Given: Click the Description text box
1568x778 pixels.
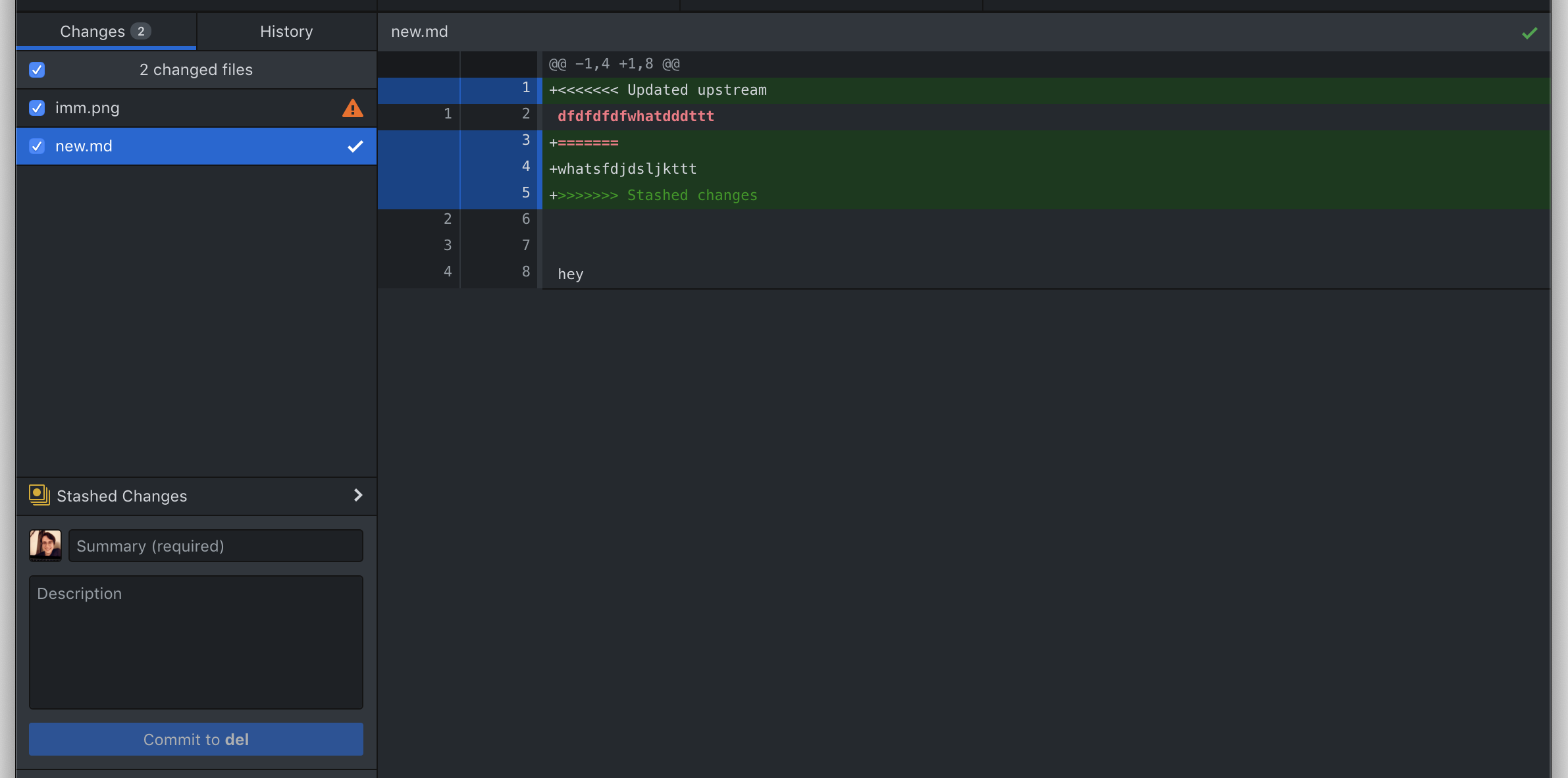Looking at the screenshot, I should pos(196,642).
